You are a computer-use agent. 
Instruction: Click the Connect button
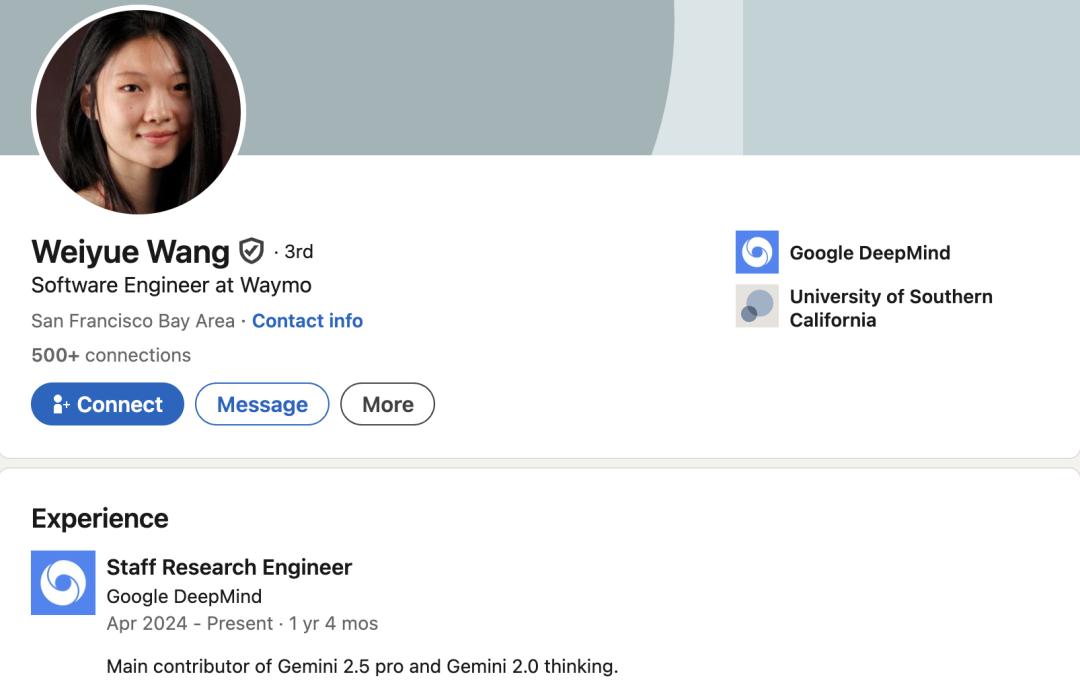pos(106,404)
